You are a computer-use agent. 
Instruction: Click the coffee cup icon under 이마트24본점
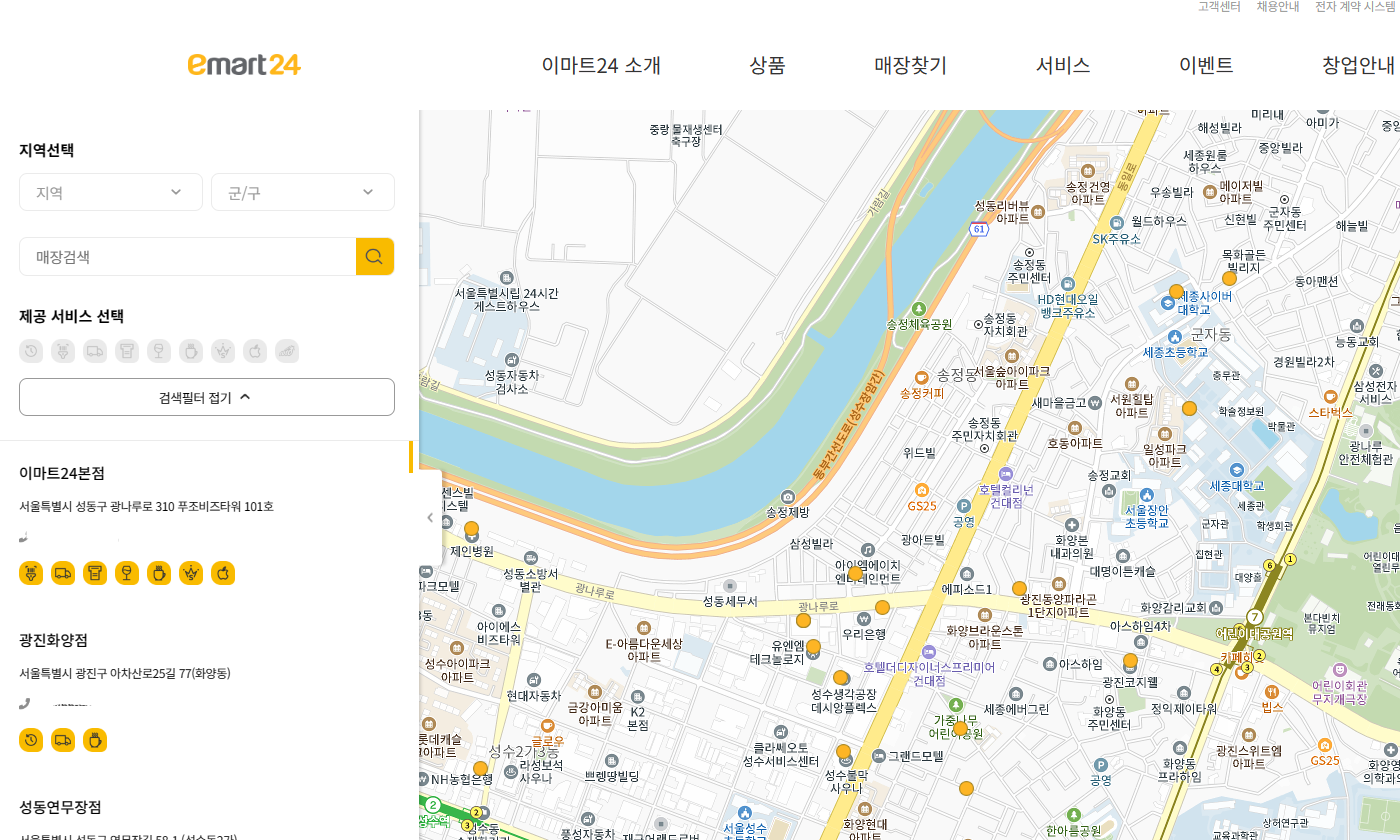click(159, 573)
